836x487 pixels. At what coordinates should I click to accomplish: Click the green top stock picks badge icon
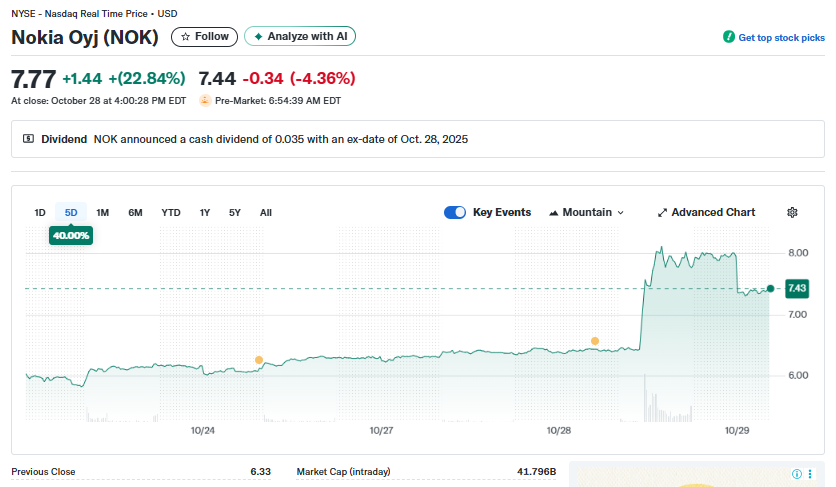point(729,37)
